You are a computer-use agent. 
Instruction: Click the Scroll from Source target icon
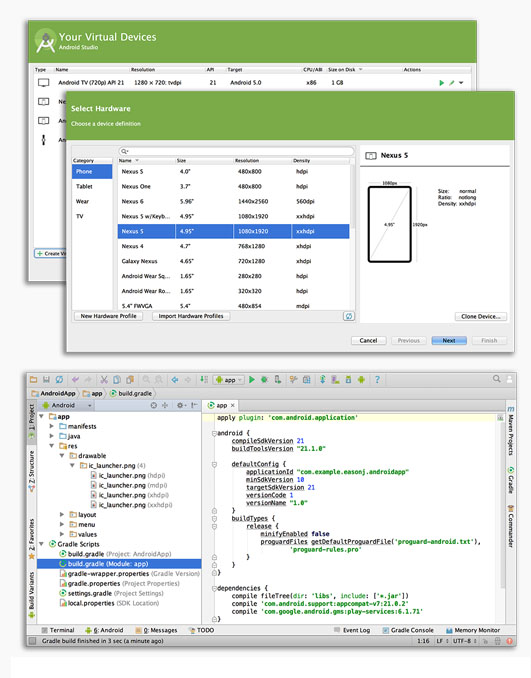(x=154, y=405)
